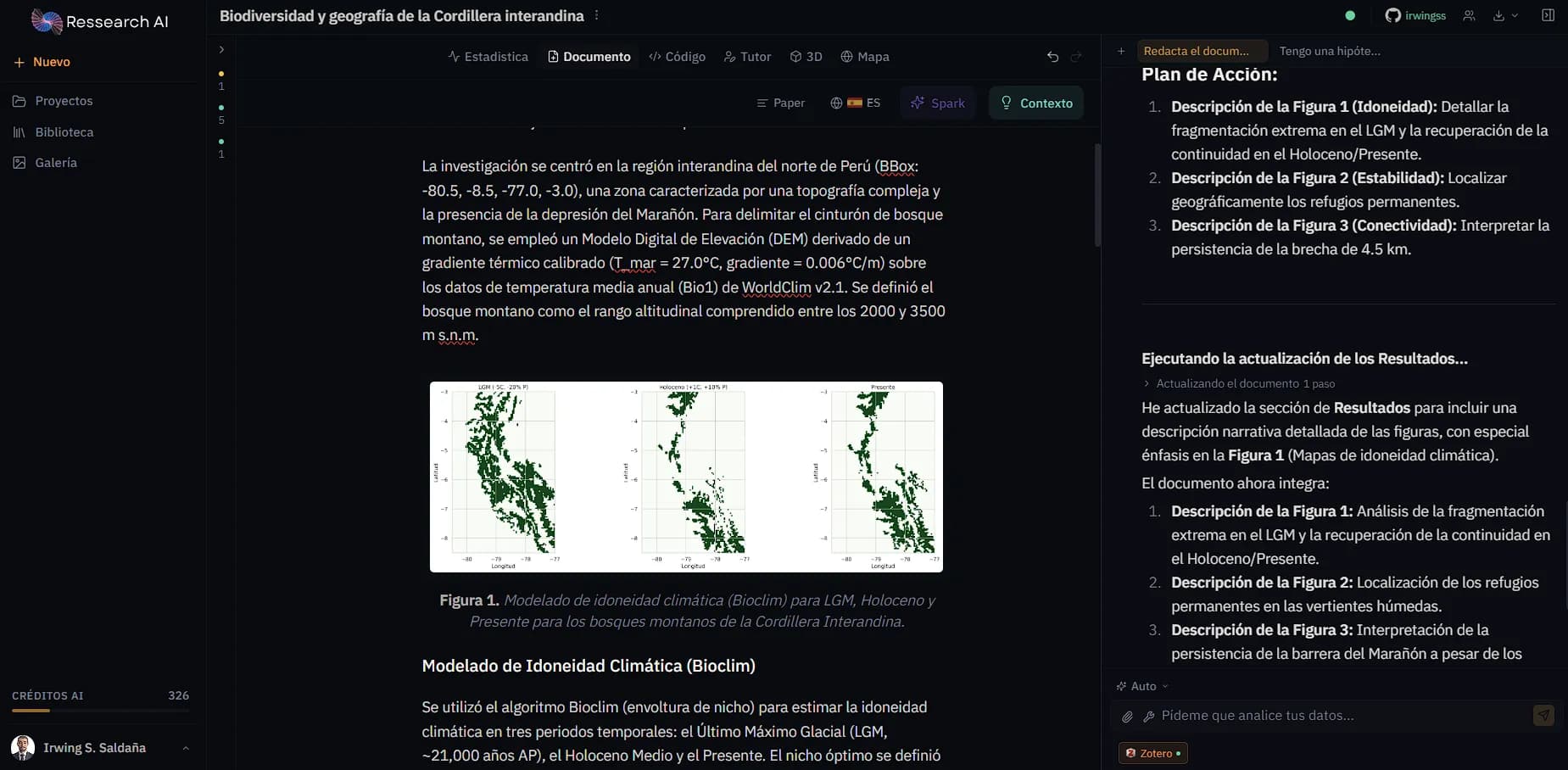
Task: Click the Spark button
Action: 938,103
